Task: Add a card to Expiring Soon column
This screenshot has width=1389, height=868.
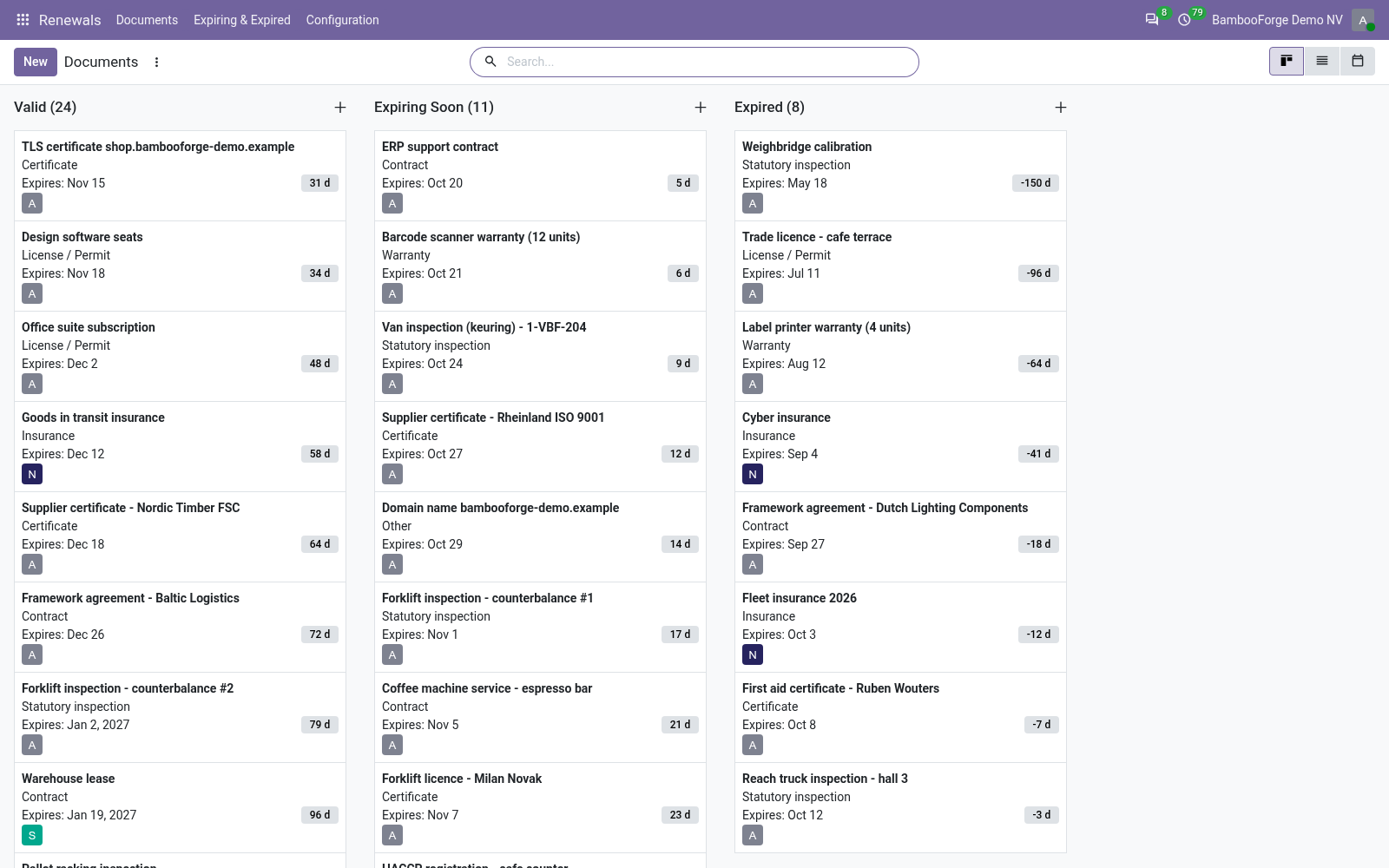Action: tap(701, 108)
